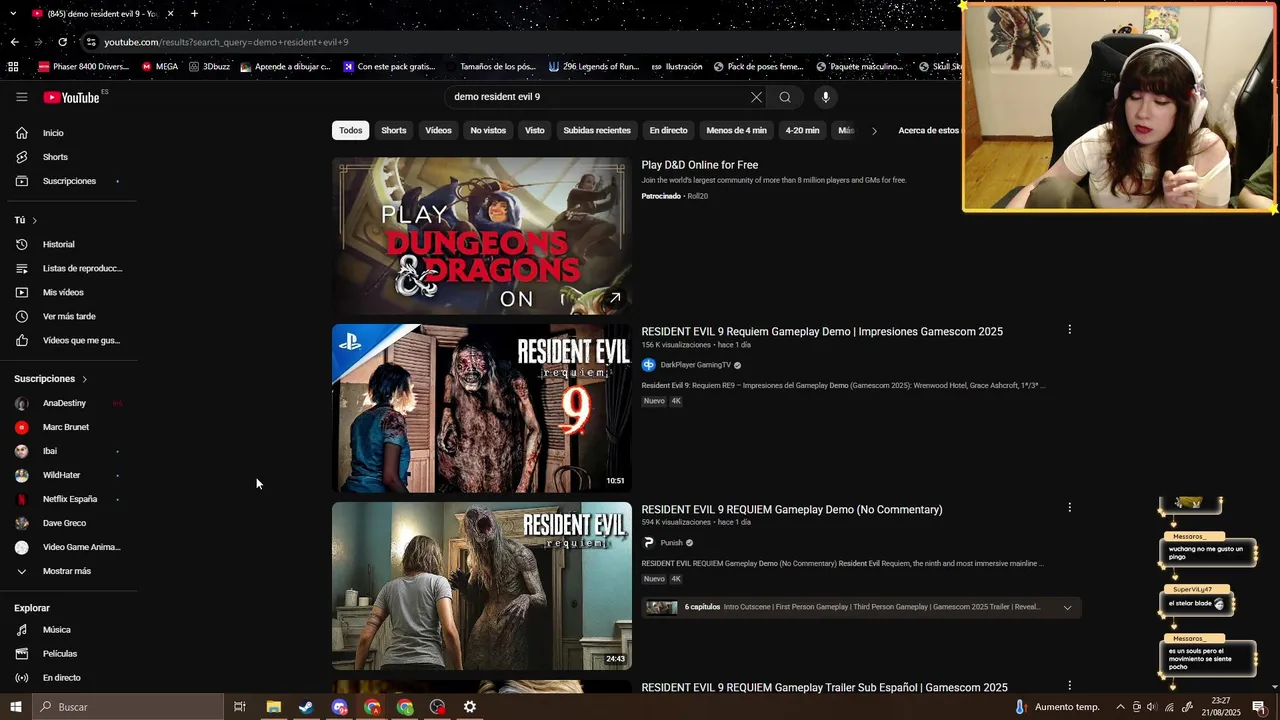Click the Dungeons & Dragons ad thumbnail
The image size is (1280, 720).
pos(482,236)
